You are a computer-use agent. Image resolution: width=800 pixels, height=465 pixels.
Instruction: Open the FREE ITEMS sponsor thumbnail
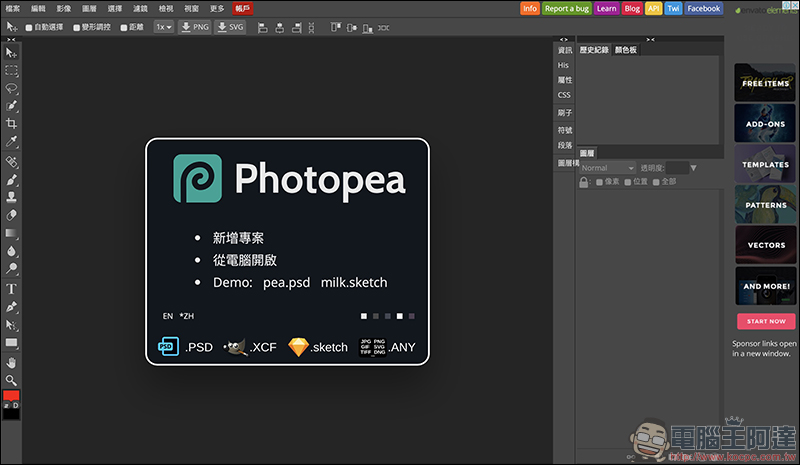tap(765, 83)
